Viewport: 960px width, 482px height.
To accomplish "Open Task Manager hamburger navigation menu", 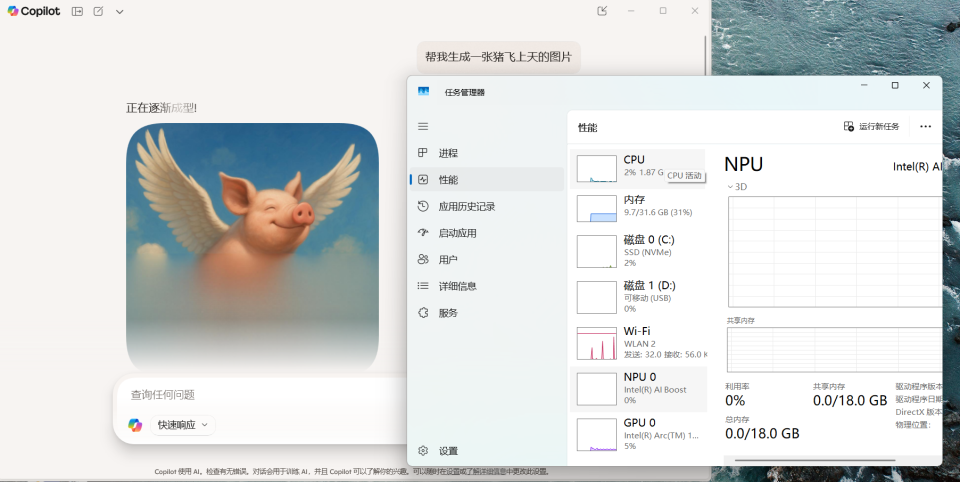I will pos(423,126).
